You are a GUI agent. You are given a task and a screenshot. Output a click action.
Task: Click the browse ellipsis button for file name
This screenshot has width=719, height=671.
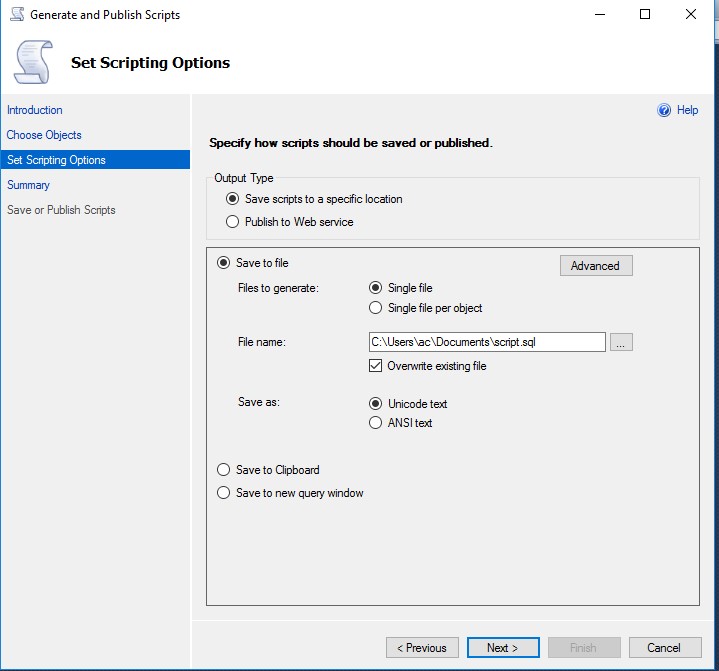click(x=621, y=342)
